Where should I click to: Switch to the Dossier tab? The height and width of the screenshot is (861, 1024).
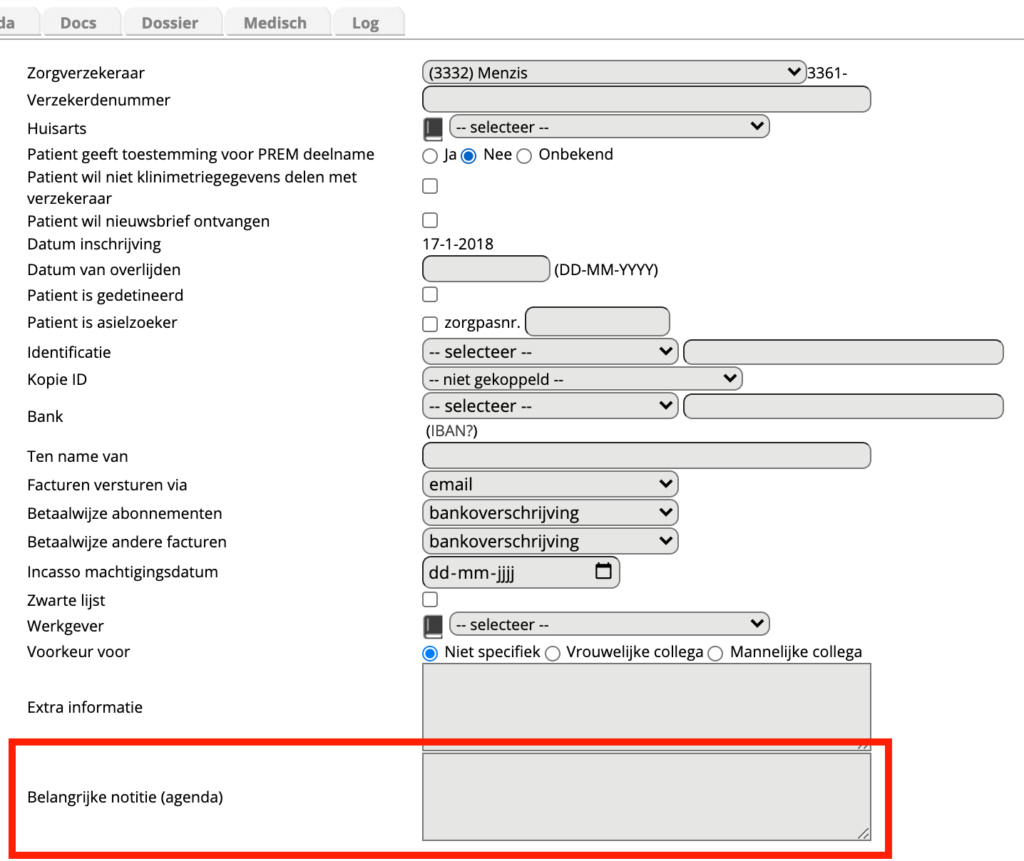170,22
